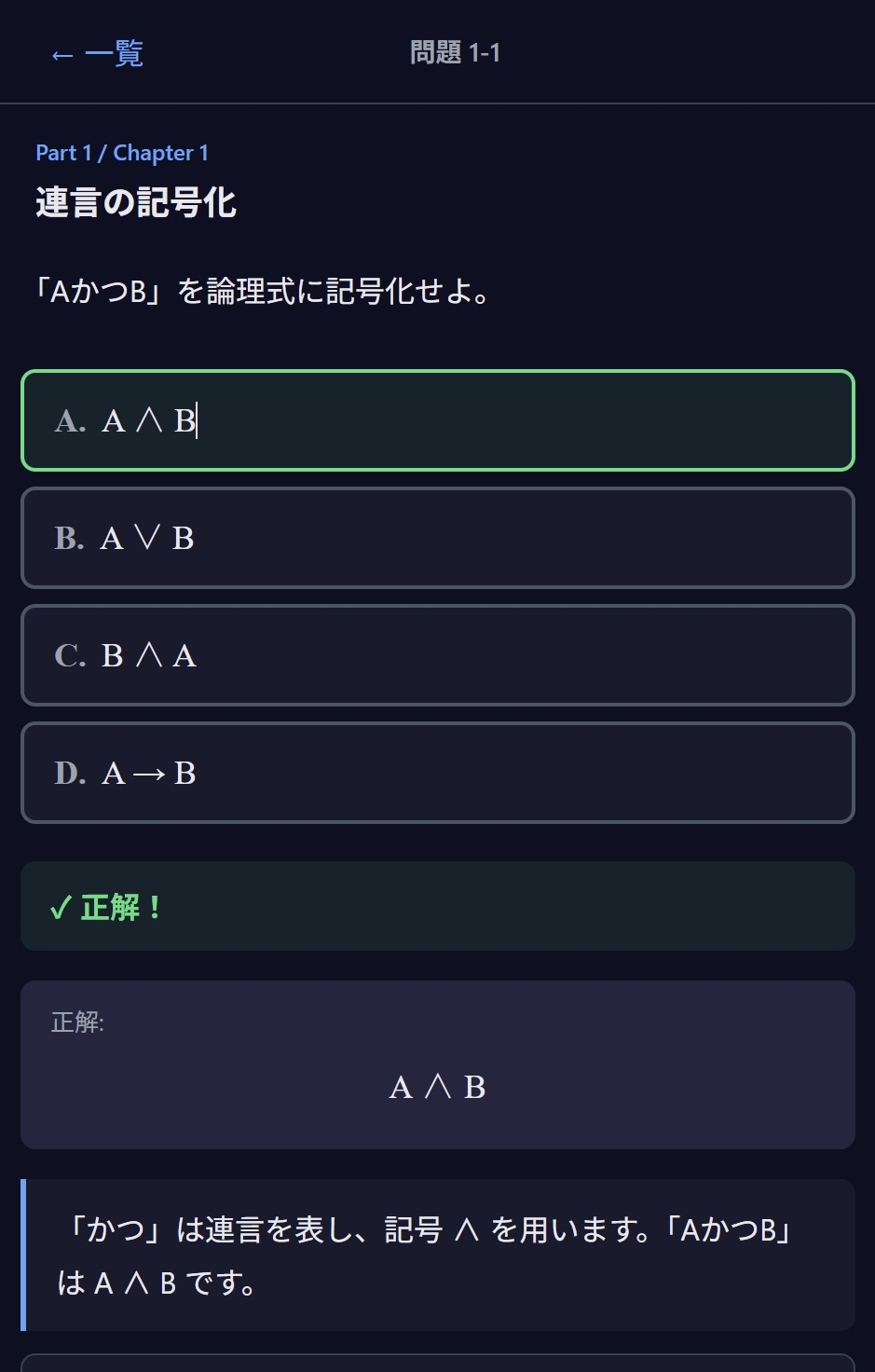Open the 一覧 question list link
Viewport: 875px width, 1372px height.
click(115, 55)
